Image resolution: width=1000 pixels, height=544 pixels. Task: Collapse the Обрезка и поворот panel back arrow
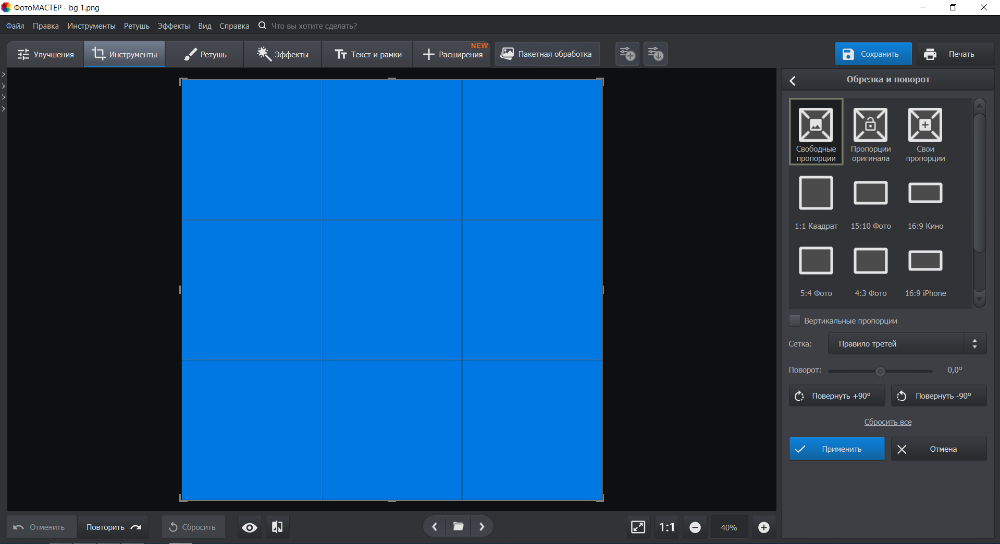pyautogui.click(x=793, y=80)
